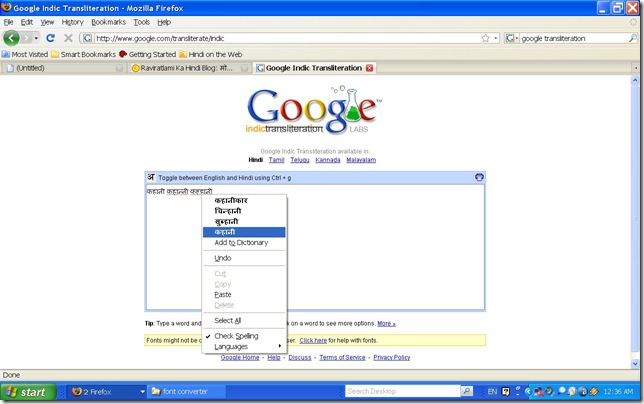Screen dimensions: 644x404
Task: Reload the page with the refresh icon
Action: pyautogui.click(x=51, y=38)
